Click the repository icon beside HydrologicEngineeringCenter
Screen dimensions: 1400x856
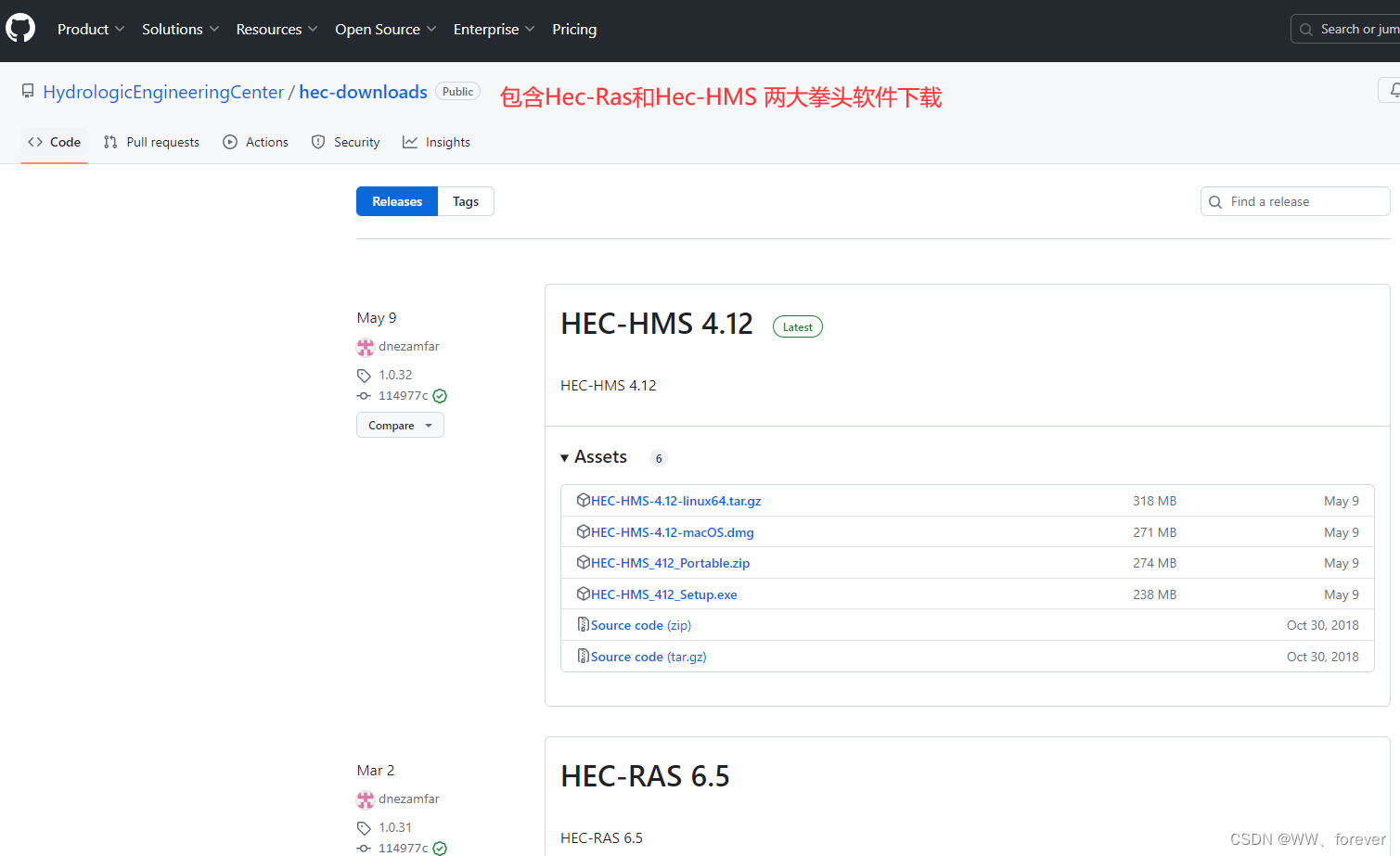tap(28, 92)
